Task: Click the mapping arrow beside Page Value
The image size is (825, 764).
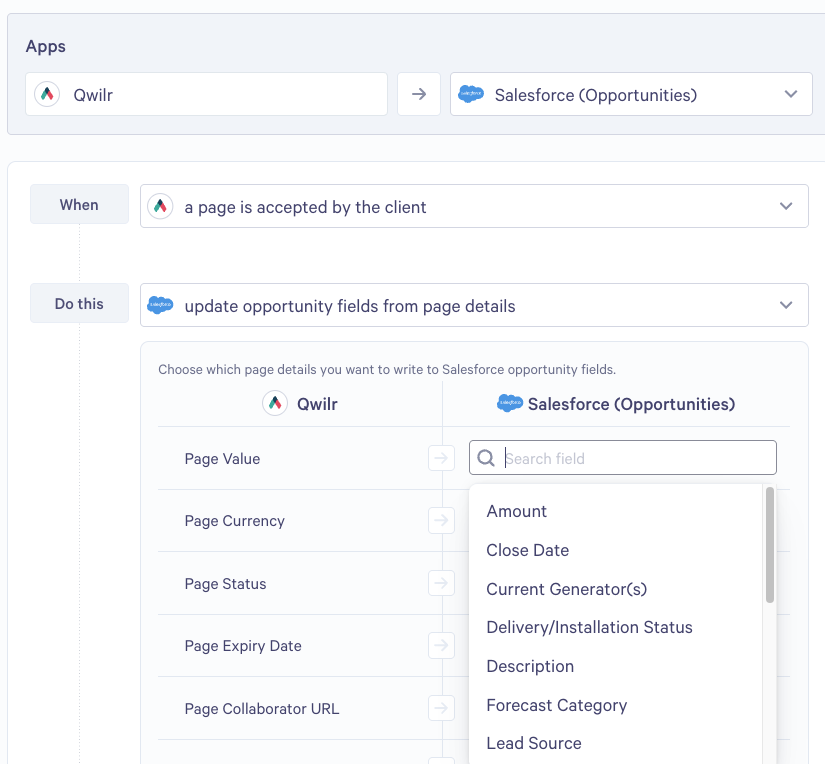Action: tap(441, 458)
